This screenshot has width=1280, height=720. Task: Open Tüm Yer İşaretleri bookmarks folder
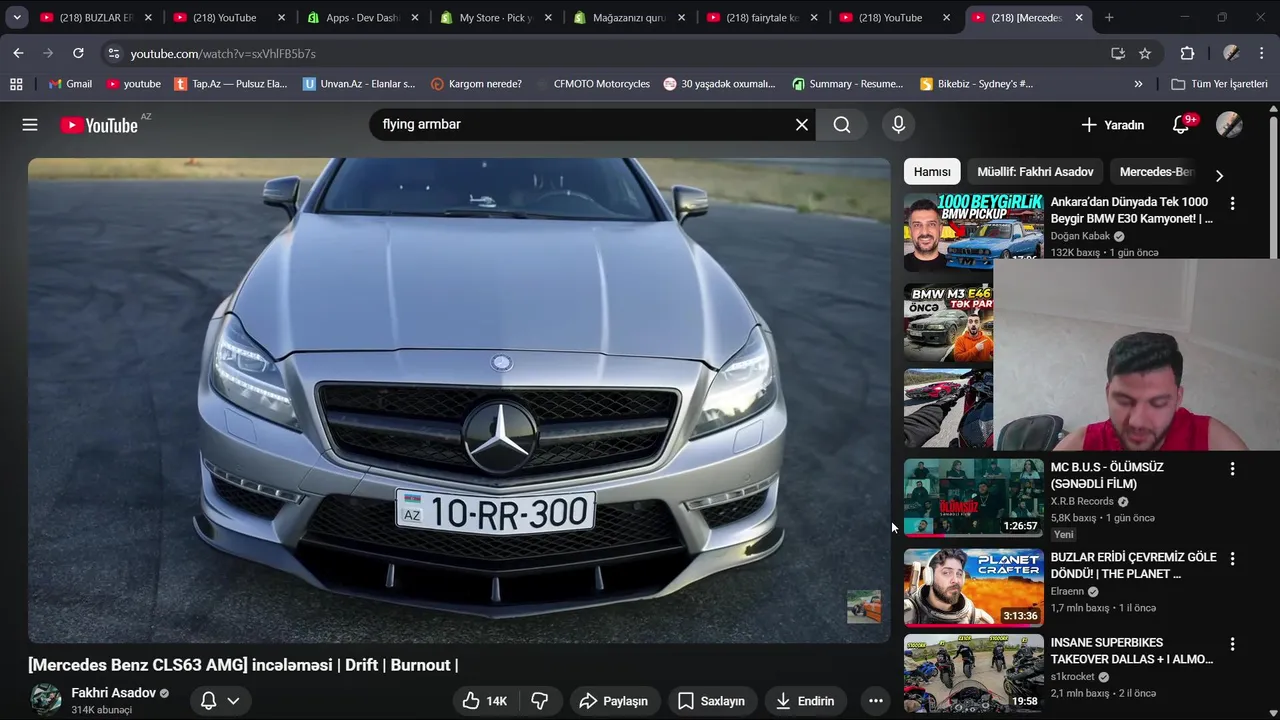1219,84
